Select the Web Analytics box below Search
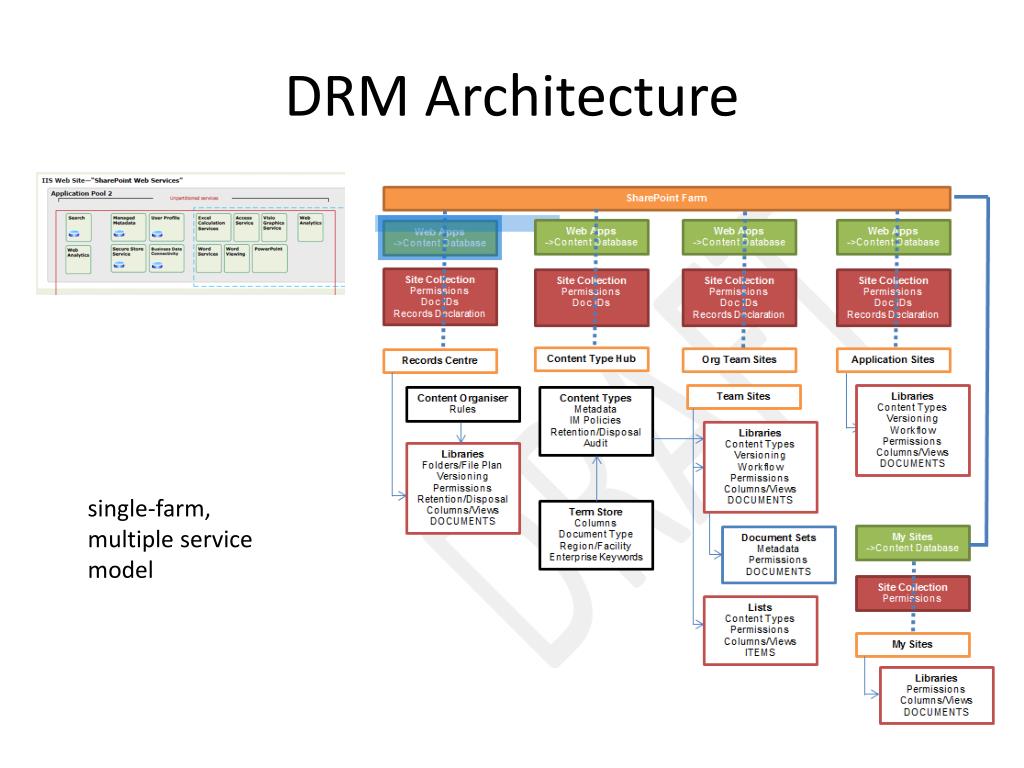 (x=78, y=259)
